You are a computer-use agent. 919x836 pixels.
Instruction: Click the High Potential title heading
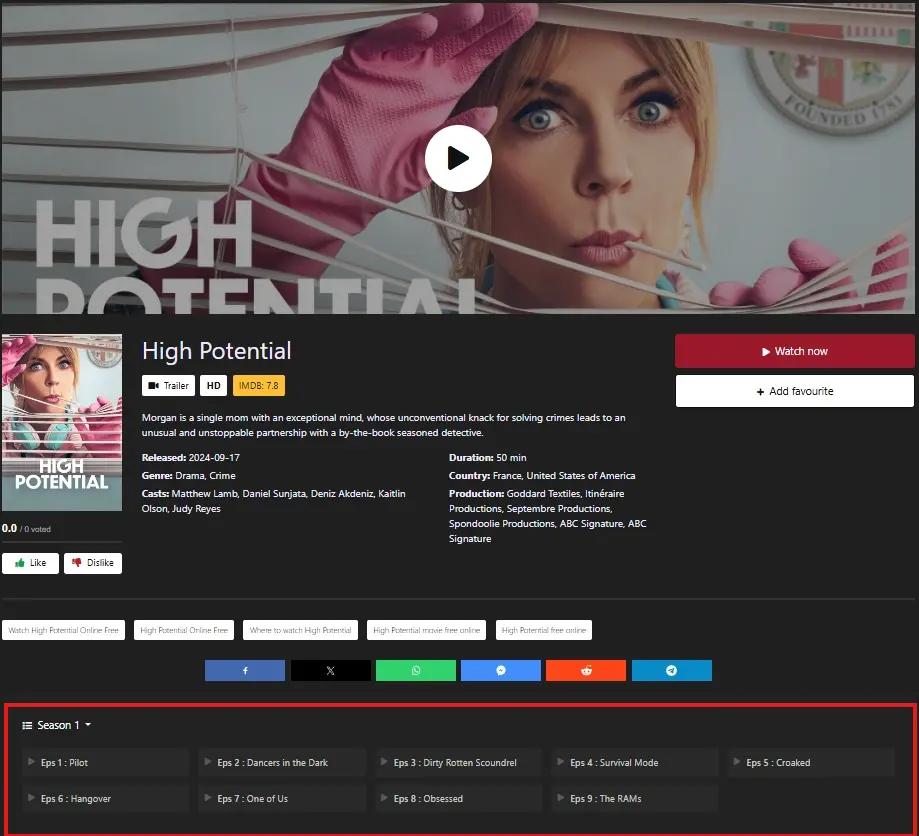tap(217, 351)
